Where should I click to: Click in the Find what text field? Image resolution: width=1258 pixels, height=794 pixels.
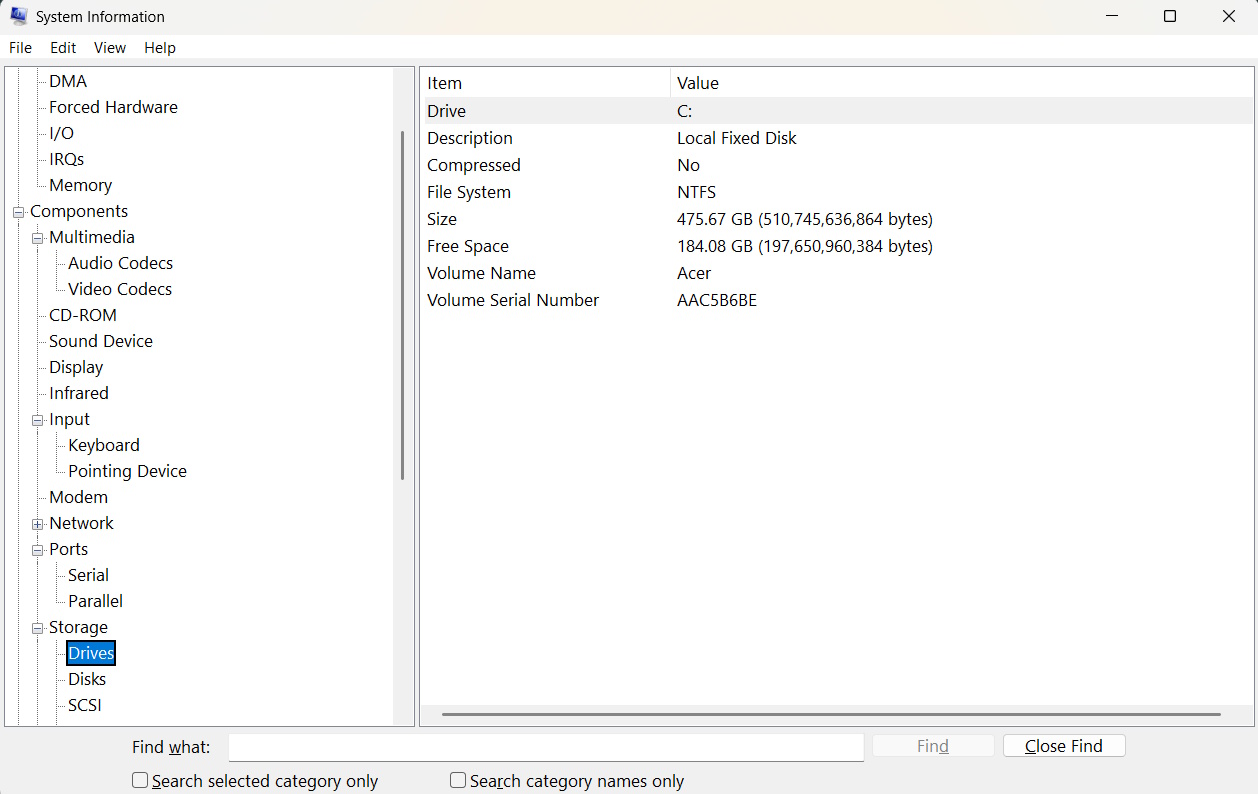(545, 747)
